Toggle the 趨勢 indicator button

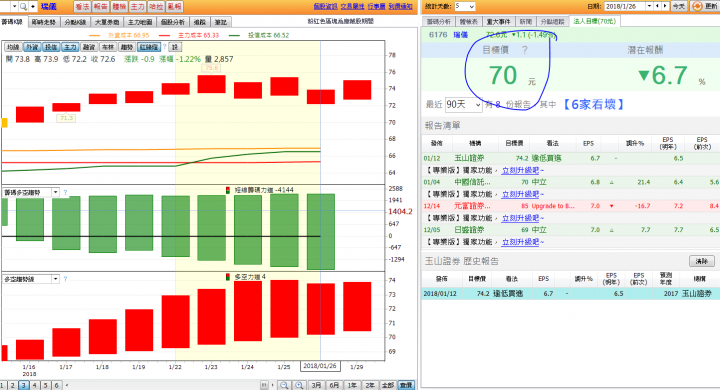[127, 47]
